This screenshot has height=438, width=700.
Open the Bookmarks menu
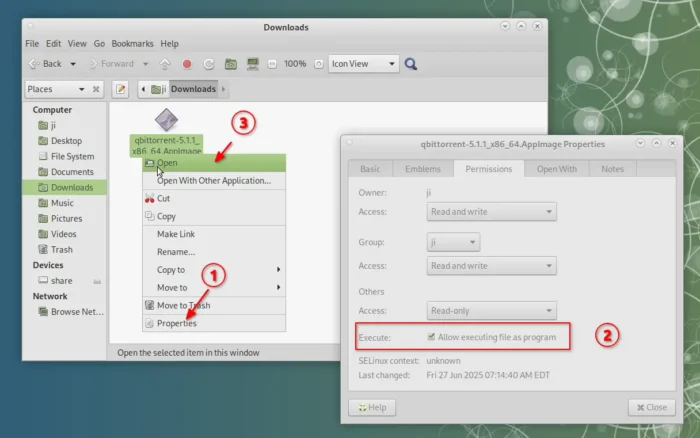pos(133,43)
